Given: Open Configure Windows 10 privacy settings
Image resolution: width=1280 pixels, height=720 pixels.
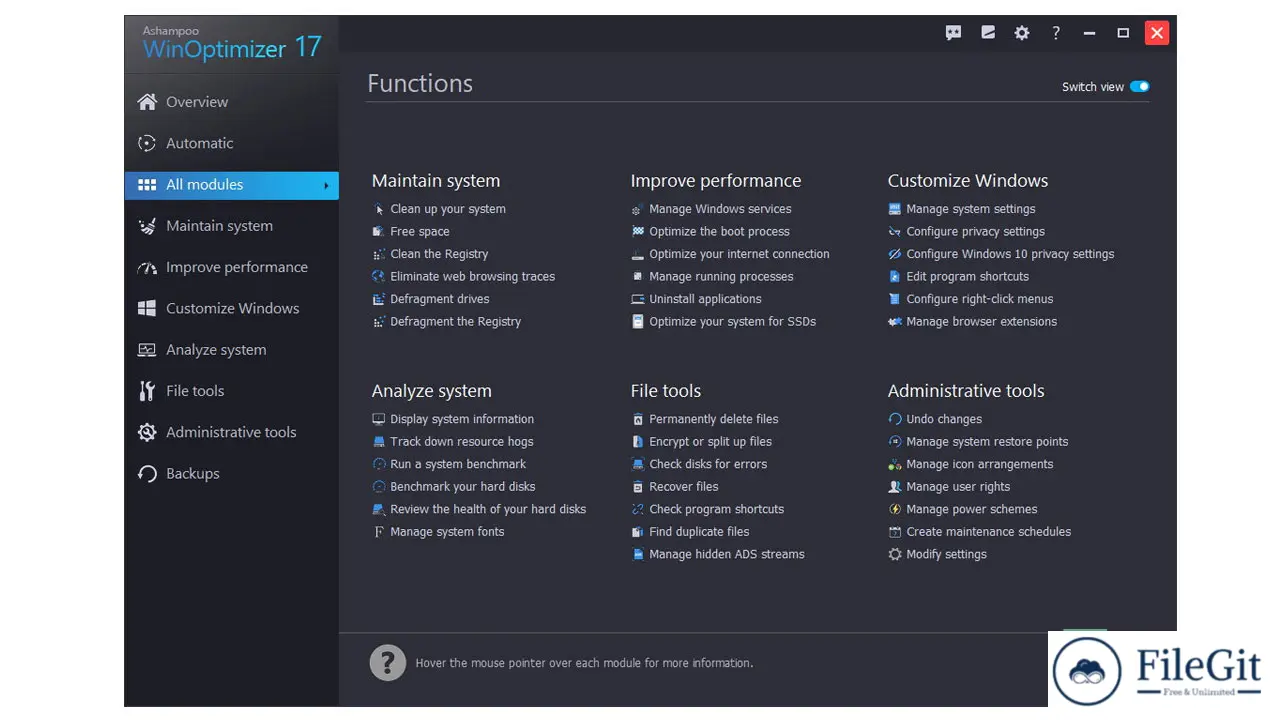Looking at the screenshot, I should 1010,254.
